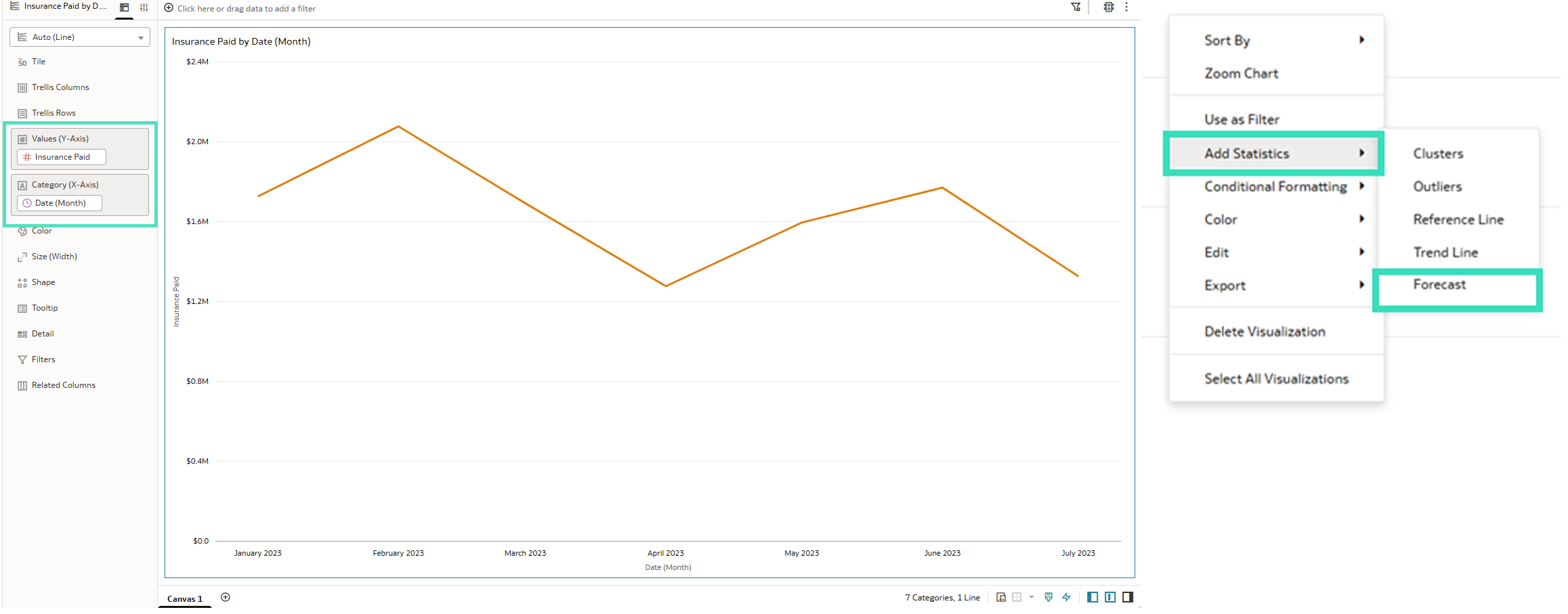Click chart title Insurance Paid by Date (Month)
This screenshot has width=1568, height=614.
coord(241,42)
